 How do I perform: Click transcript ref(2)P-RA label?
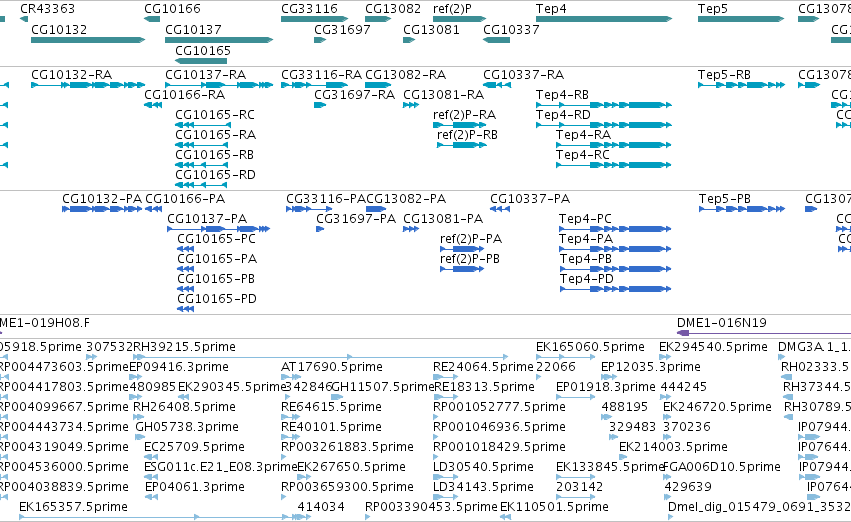point(465,114)
